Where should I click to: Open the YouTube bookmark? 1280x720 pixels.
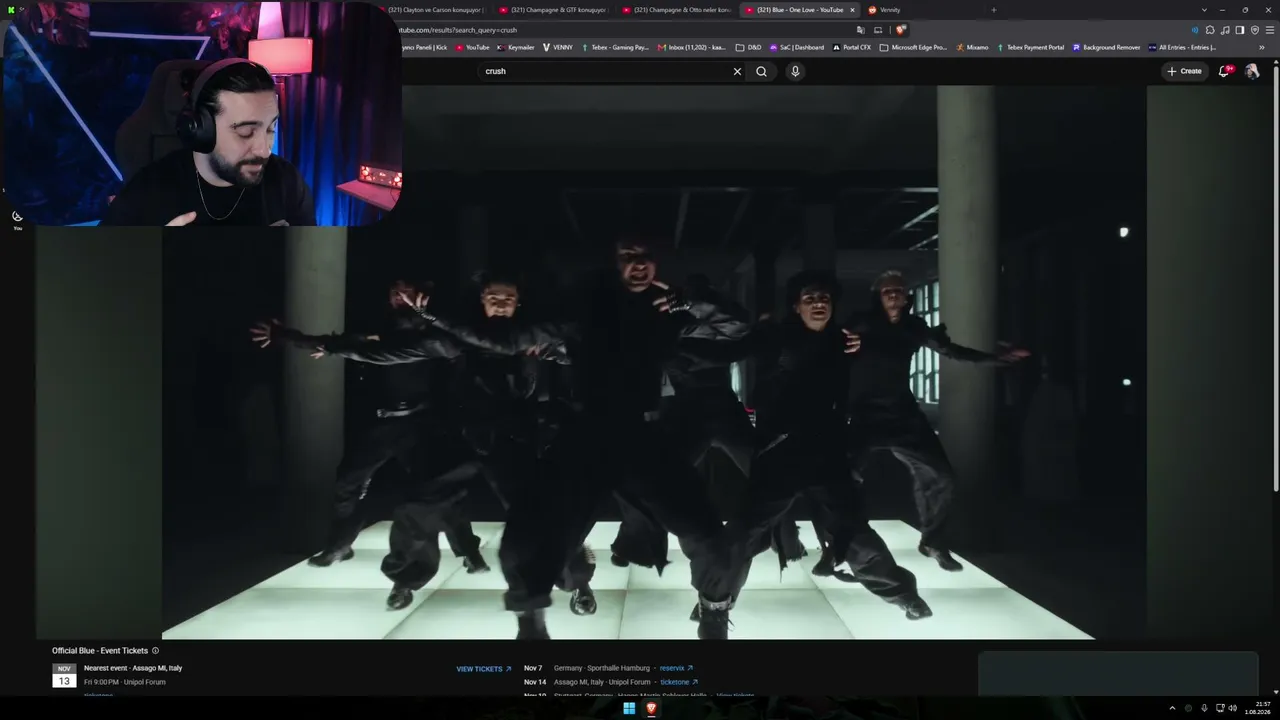click(473, 47)
